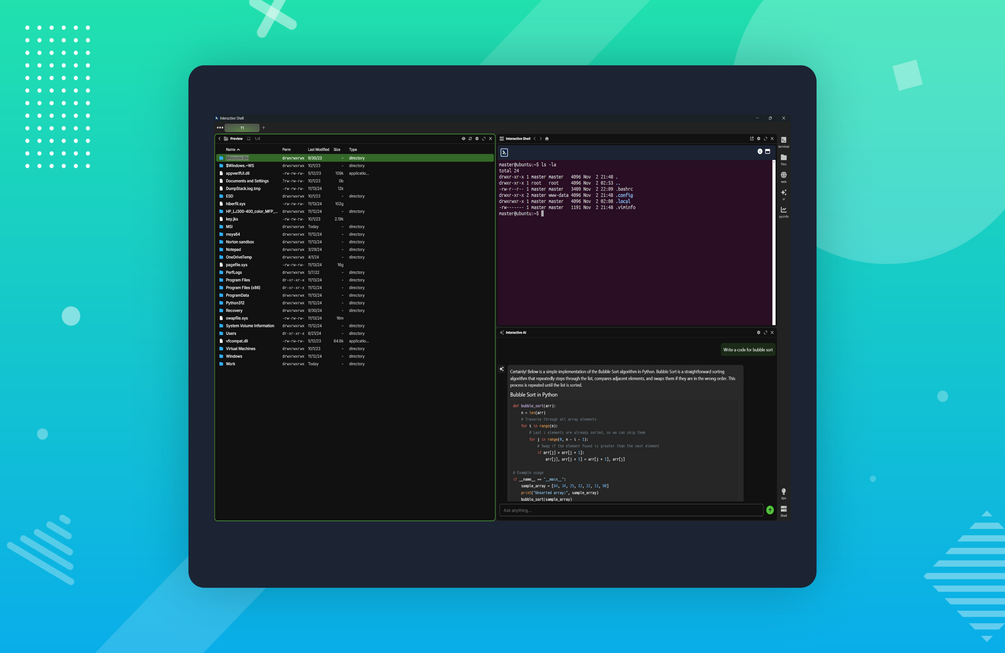Select the ProgramData folder

[x=354, y=295]
